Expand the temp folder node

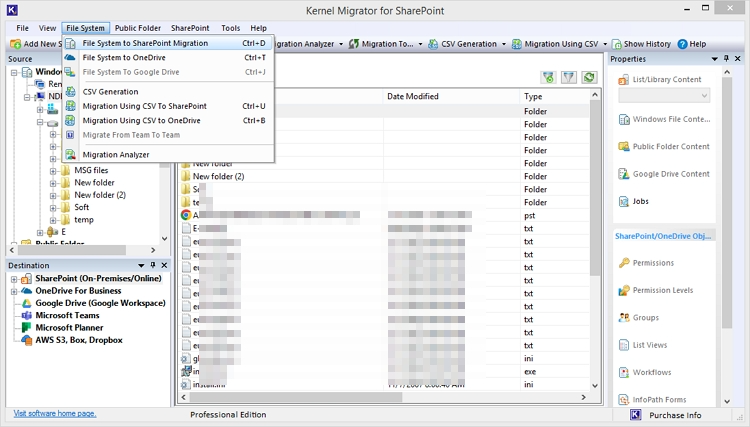pos(53,220)
